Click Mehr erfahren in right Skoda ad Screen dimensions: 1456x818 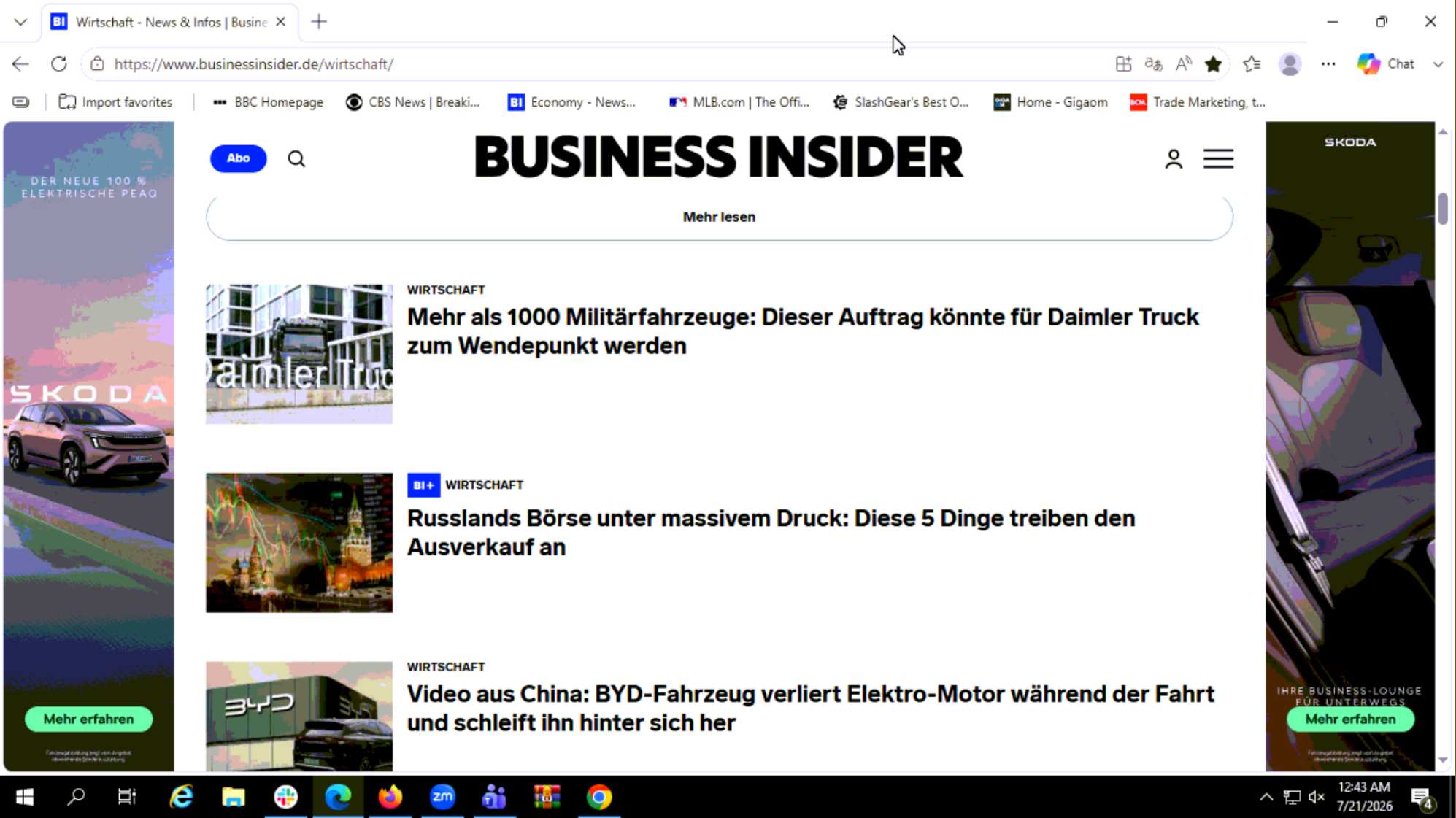pyautogui.click(x=1350, y=719)
